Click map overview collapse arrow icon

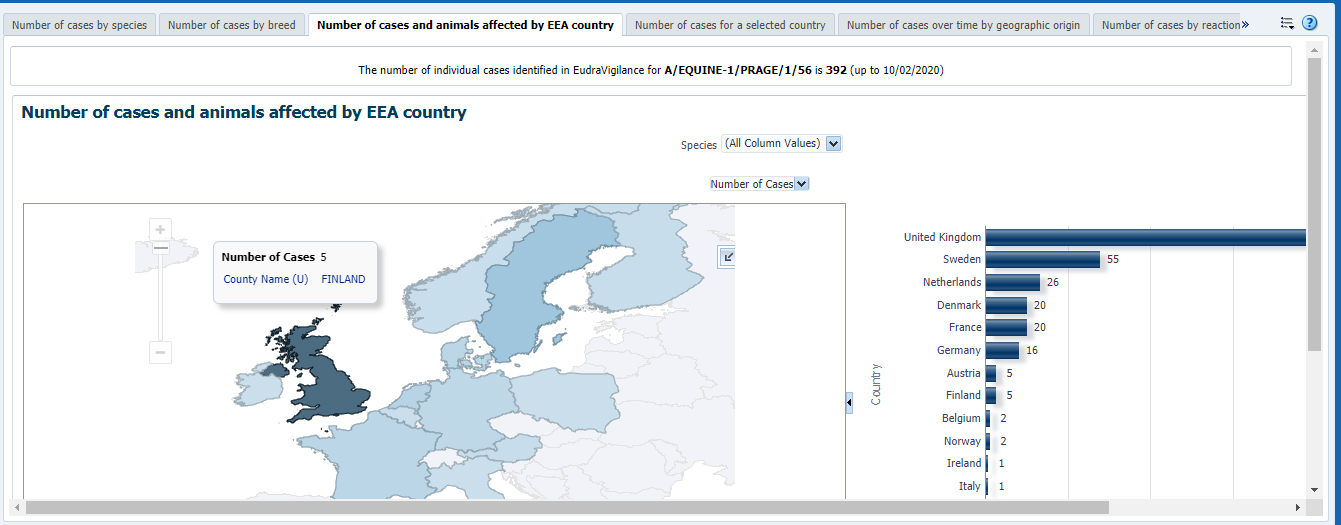pyautogui.click(x=727, y=257)
